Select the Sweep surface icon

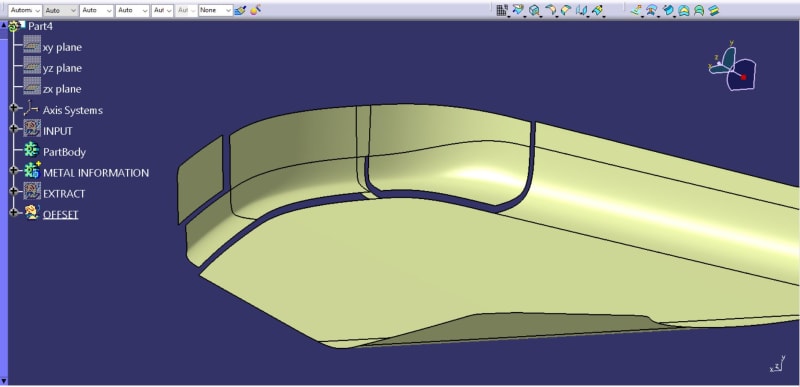(x=550, y=10)
